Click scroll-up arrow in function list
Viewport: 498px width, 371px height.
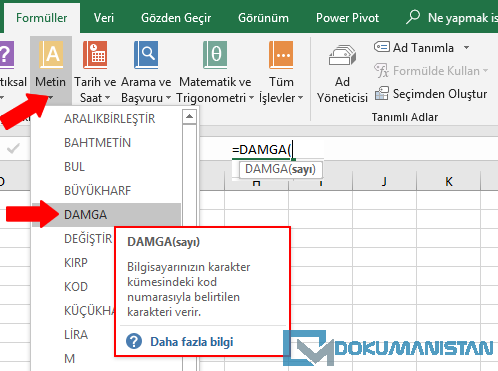(189, 116)
